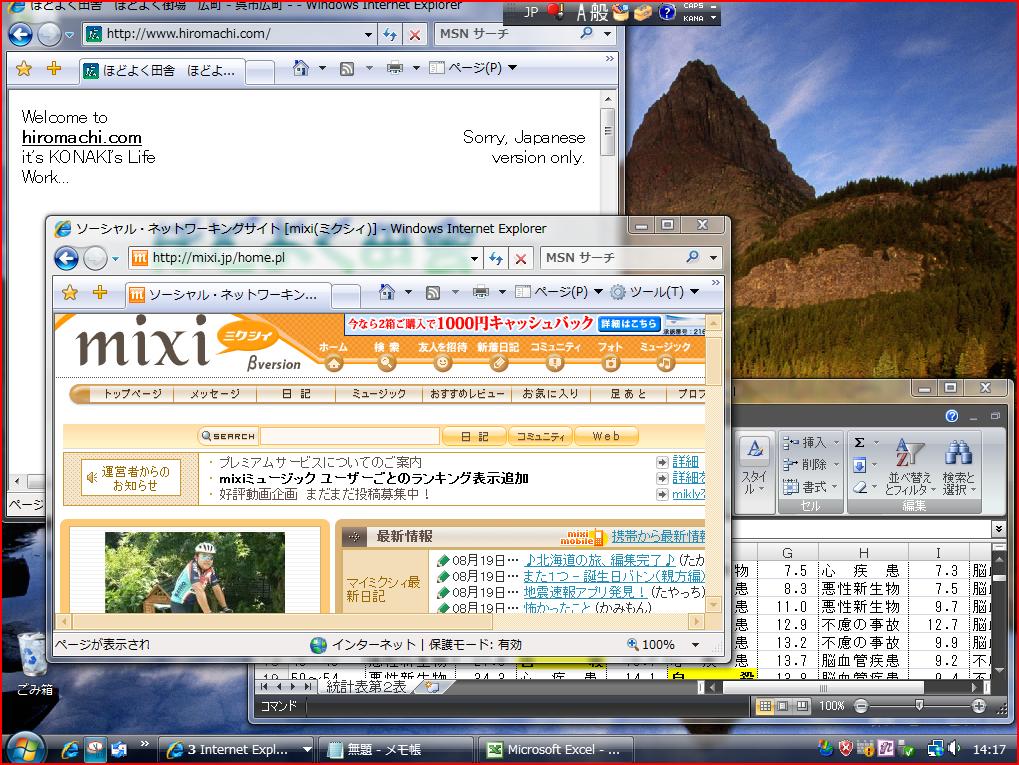Click the Home icon in mixi window toolbar
The width and height of the screenshot is (1019, 765).
coord(387,292)
